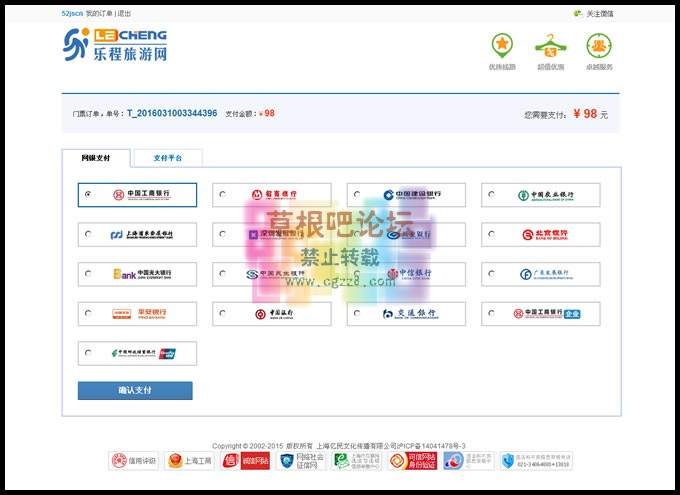Click the 关注微信 link text
The width and height of the screenshot is (680, 495).
(x=600, y=14)
